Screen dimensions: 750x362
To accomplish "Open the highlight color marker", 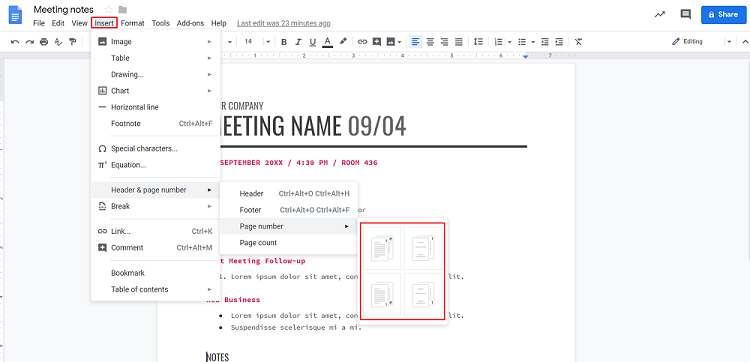I will pos(343,42).
